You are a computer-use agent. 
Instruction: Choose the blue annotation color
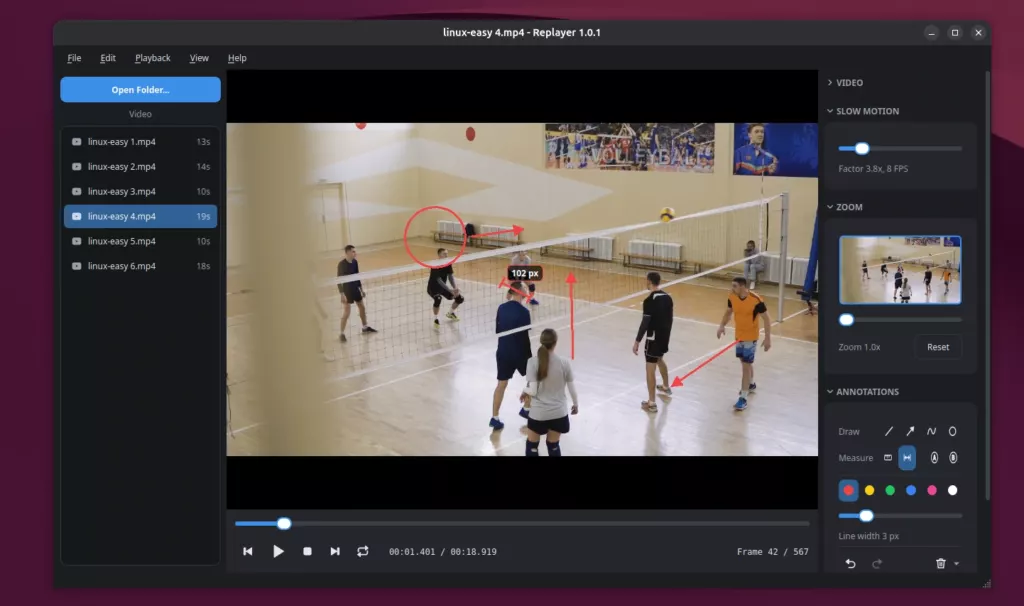[x=911, y=490]
